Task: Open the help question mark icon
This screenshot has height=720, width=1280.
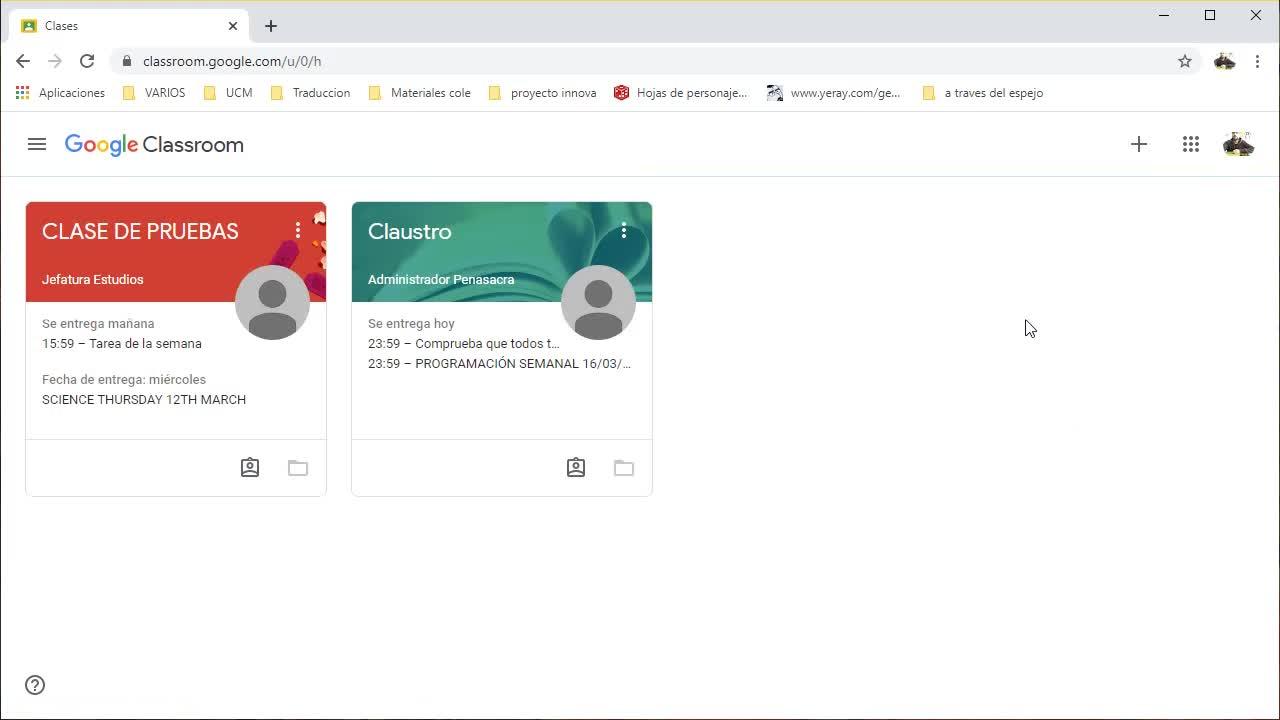Action: pyautogui.click(x=35, y=685)
